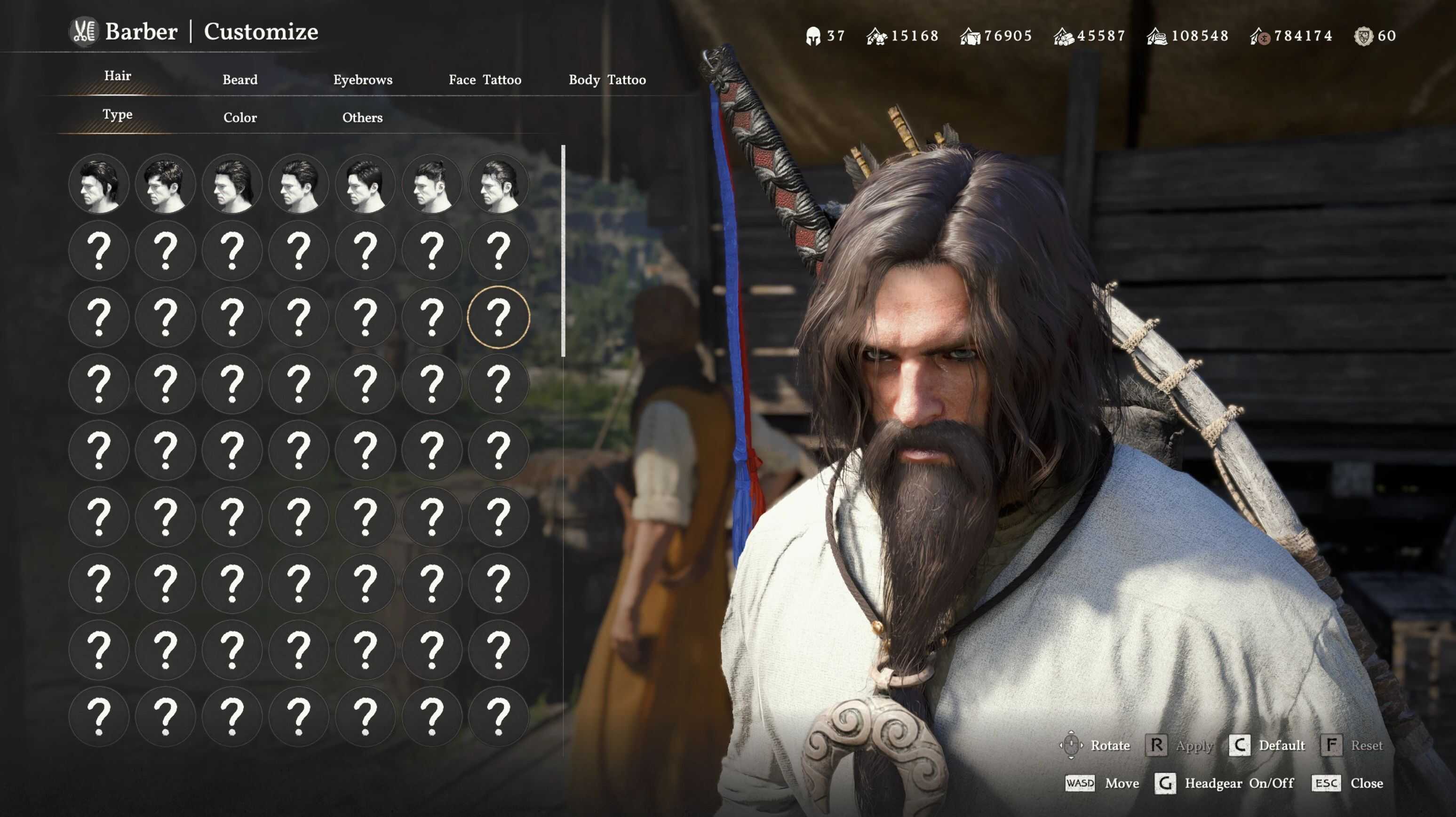Open the Others sub-tab
The image size is (1456, 817).
pos(362,118)
